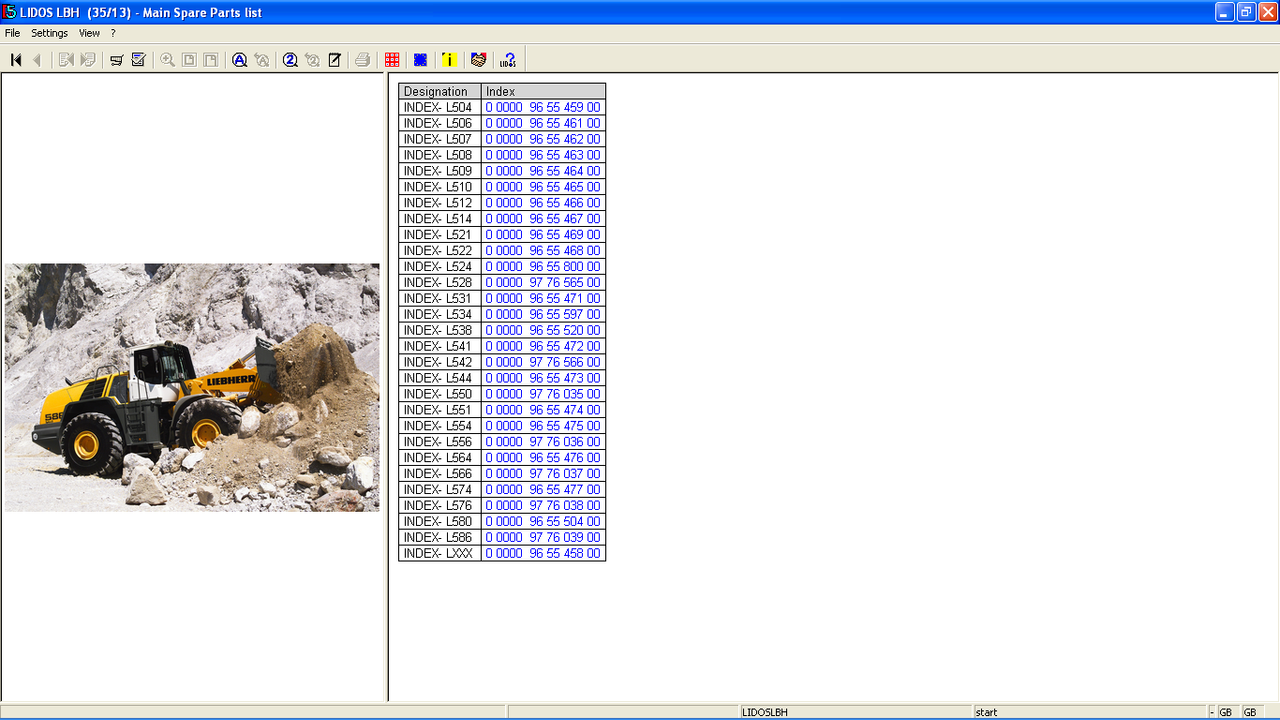The width and height of the screenshot is (1280, 720).
Task: Click the grayed search A repeat icon
Action: tap(261, 60)
